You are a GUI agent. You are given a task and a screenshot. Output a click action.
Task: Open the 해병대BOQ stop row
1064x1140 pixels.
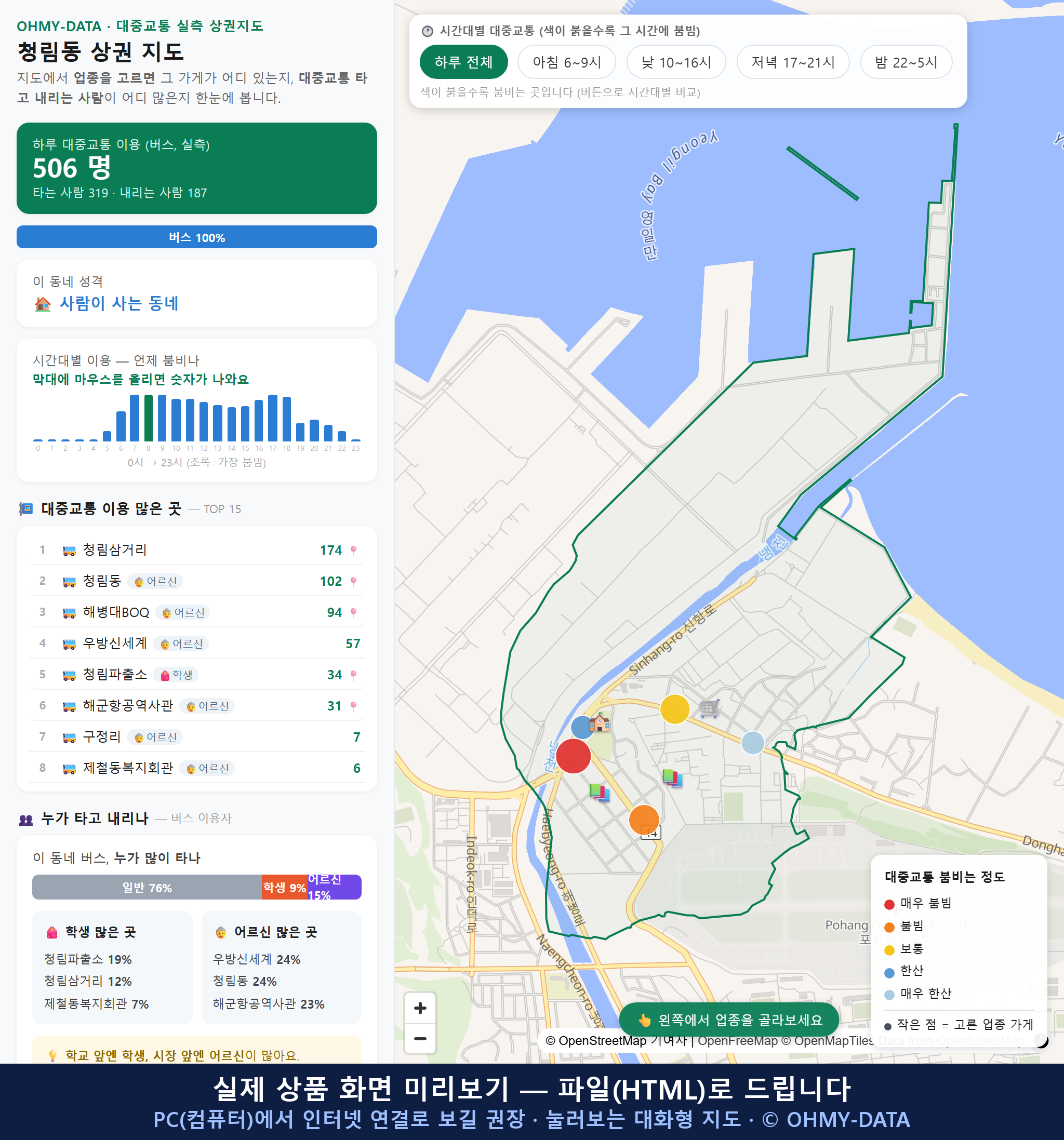click(197, 612)
